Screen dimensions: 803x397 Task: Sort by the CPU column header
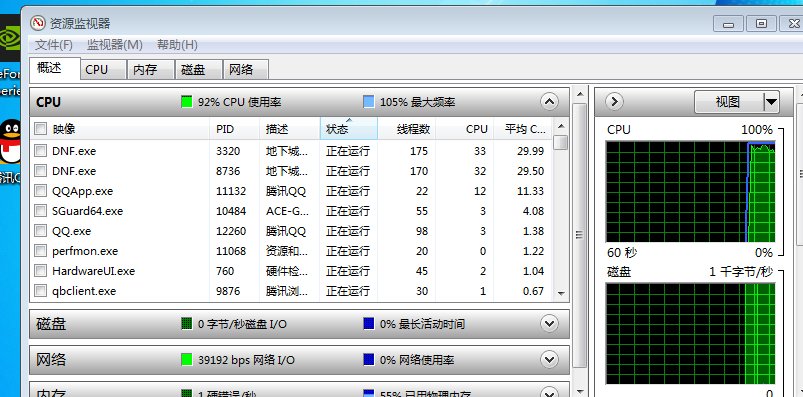pos(464,129)
